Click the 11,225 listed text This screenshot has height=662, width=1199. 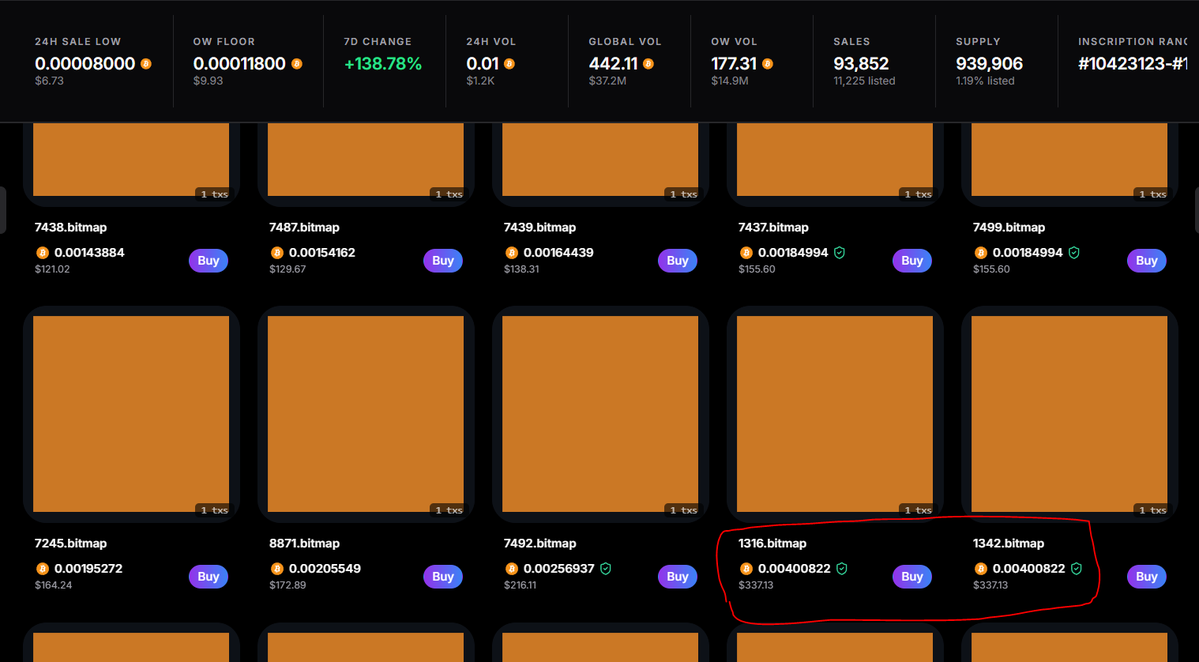pos(864,81)
